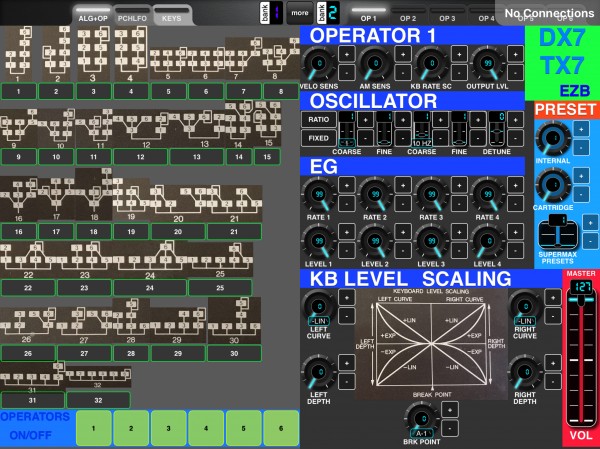
Task: Click the No Connections status
Action: click(x=549, y=13)
